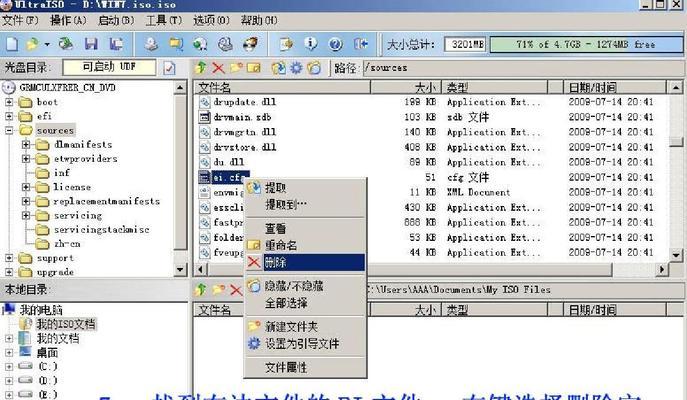Expand the support folder node
Image resolution: width=687 pixels, height=400 pixels.
pos(9,258)
